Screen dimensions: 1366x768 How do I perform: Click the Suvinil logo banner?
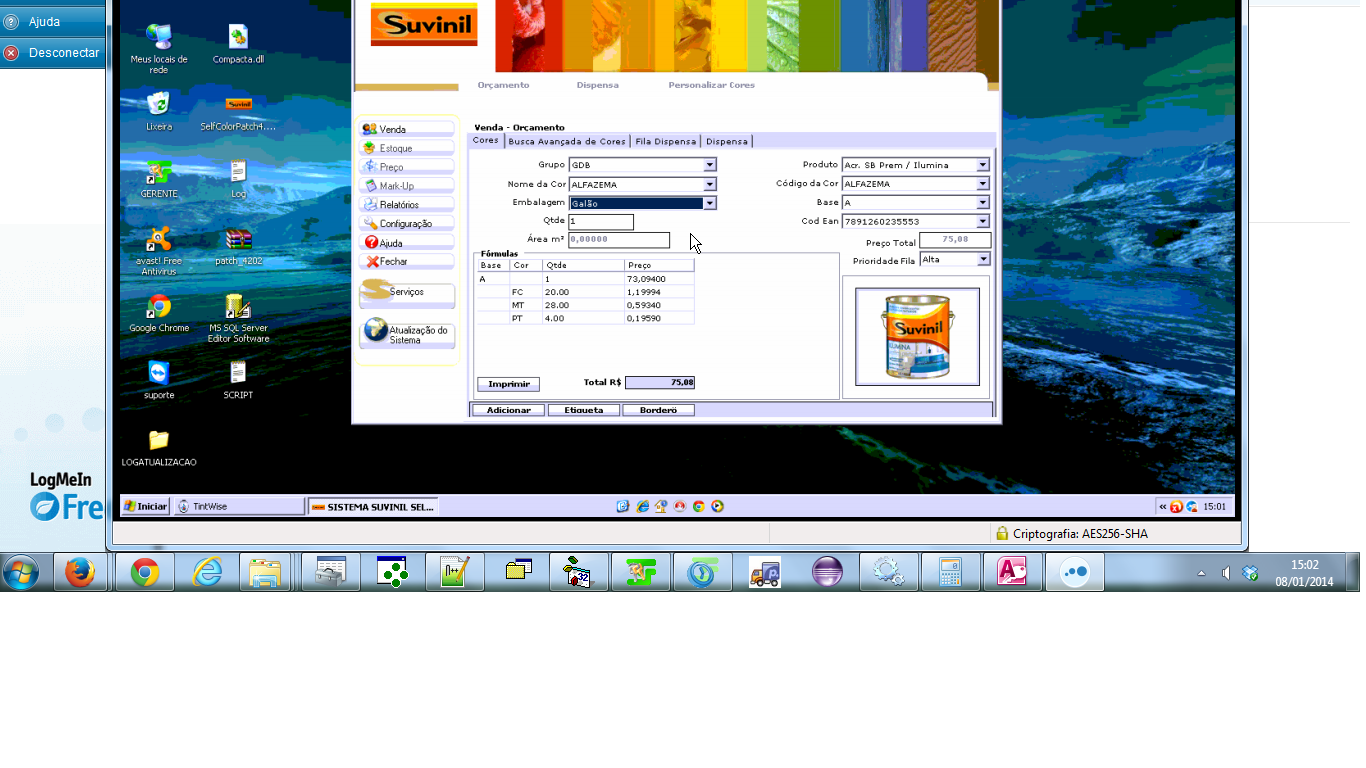pos(424,24)
